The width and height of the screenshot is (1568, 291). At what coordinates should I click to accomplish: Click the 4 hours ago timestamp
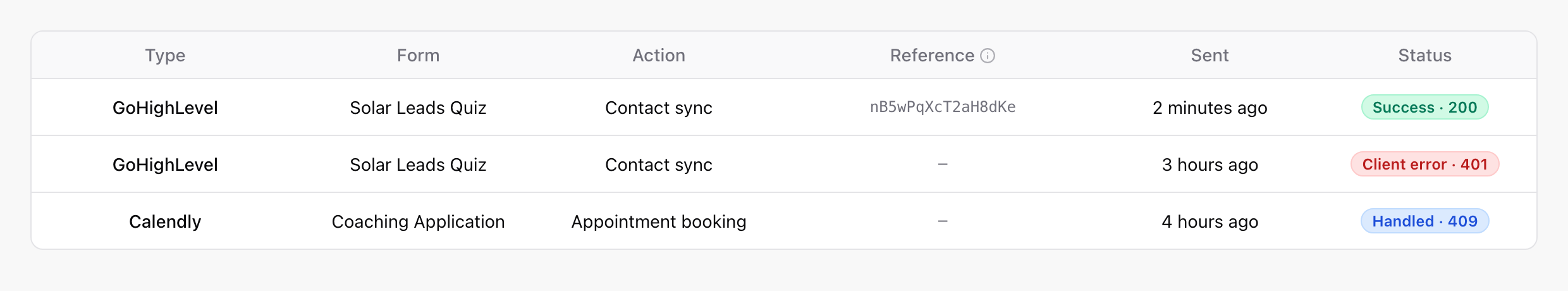coord(1210,221)
